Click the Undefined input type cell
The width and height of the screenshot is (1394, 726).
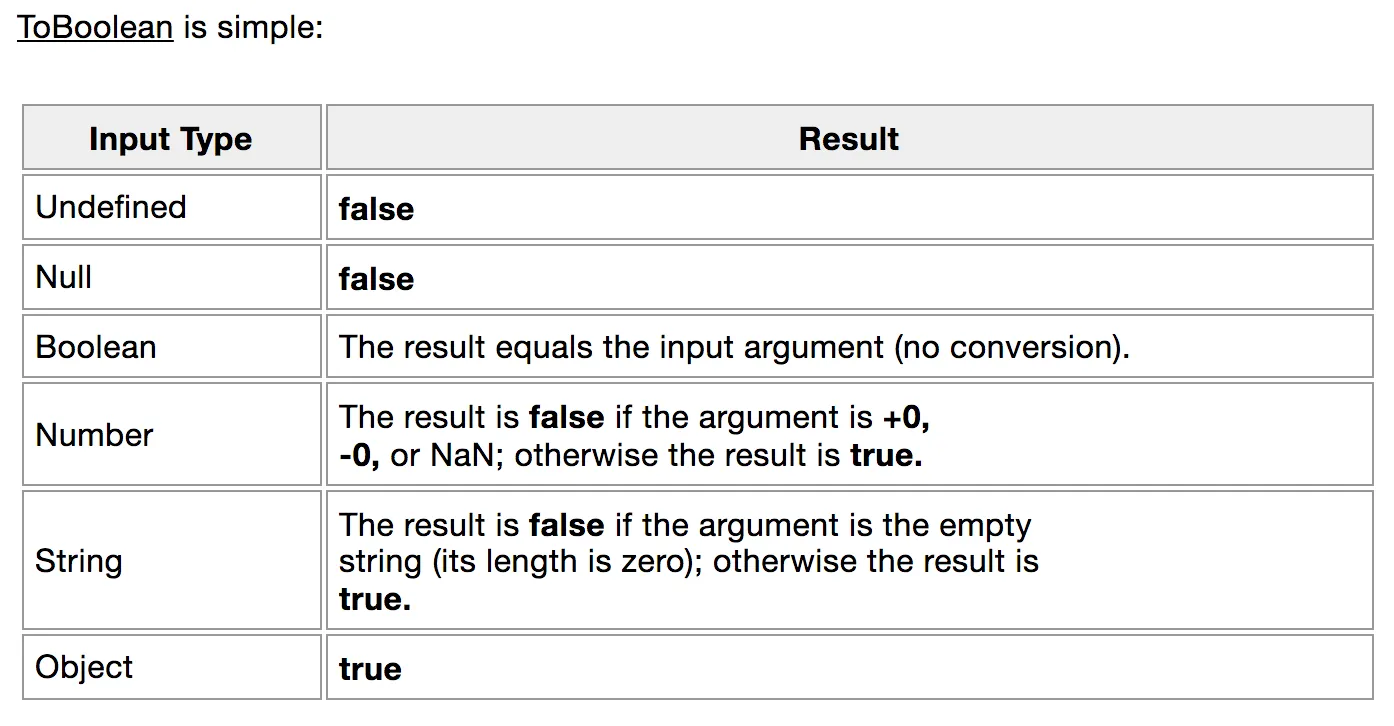[x=171, y=208]
